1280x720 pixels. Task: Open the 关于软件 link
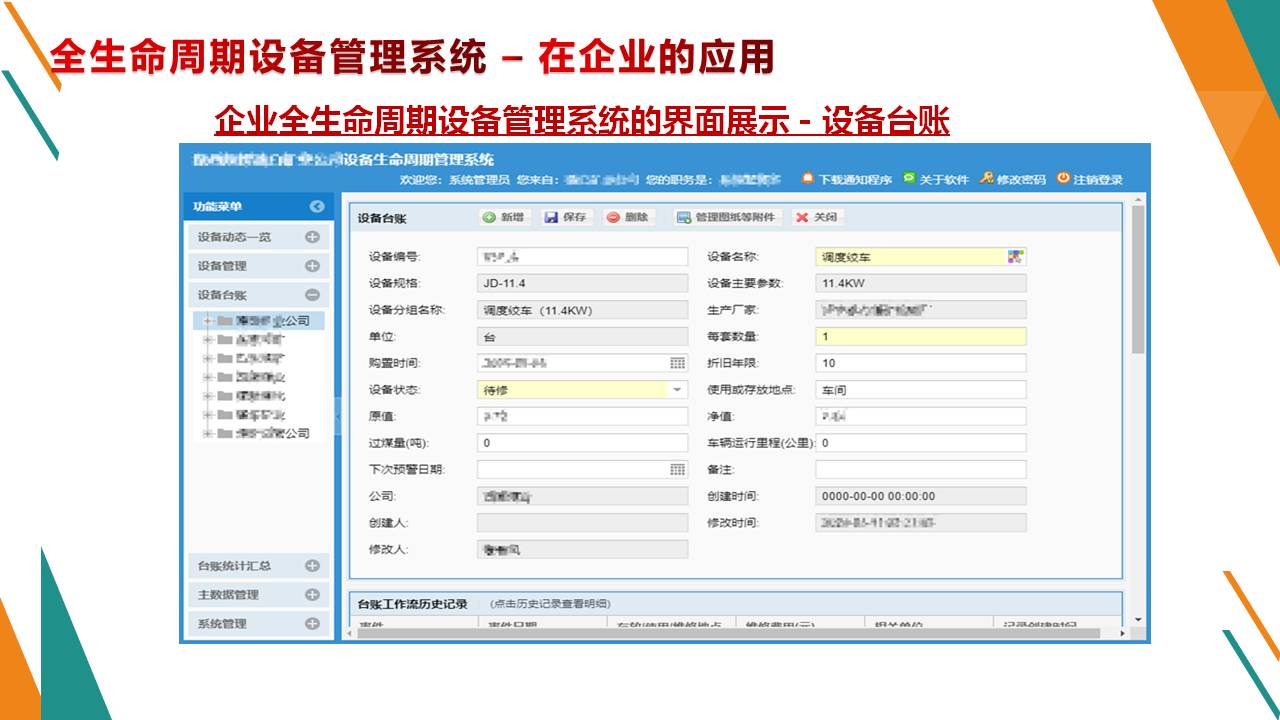tap(936, 180)
